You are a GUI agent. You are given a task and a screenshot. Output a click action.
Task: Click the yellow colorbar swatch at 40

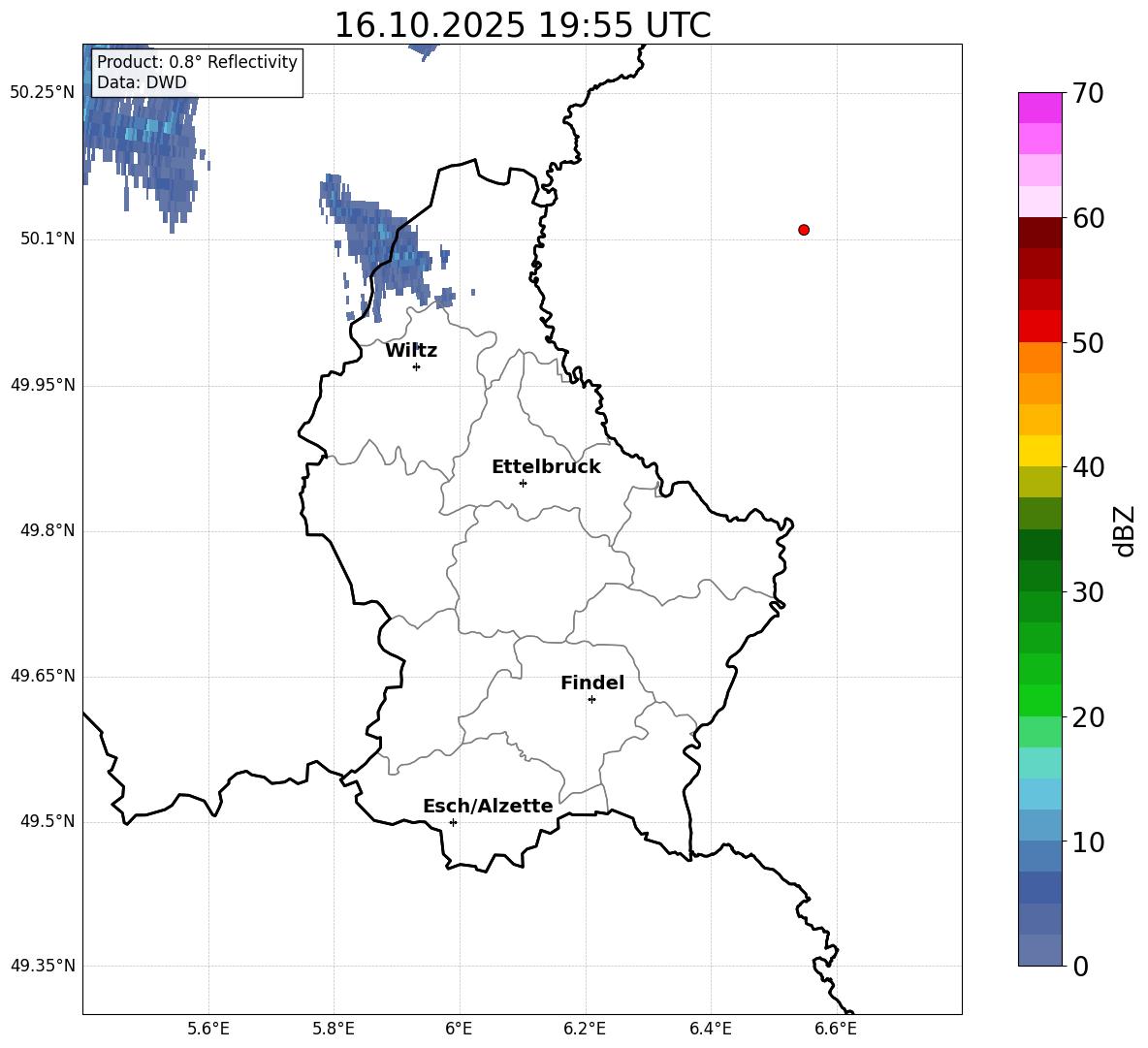coord(1039,451)
